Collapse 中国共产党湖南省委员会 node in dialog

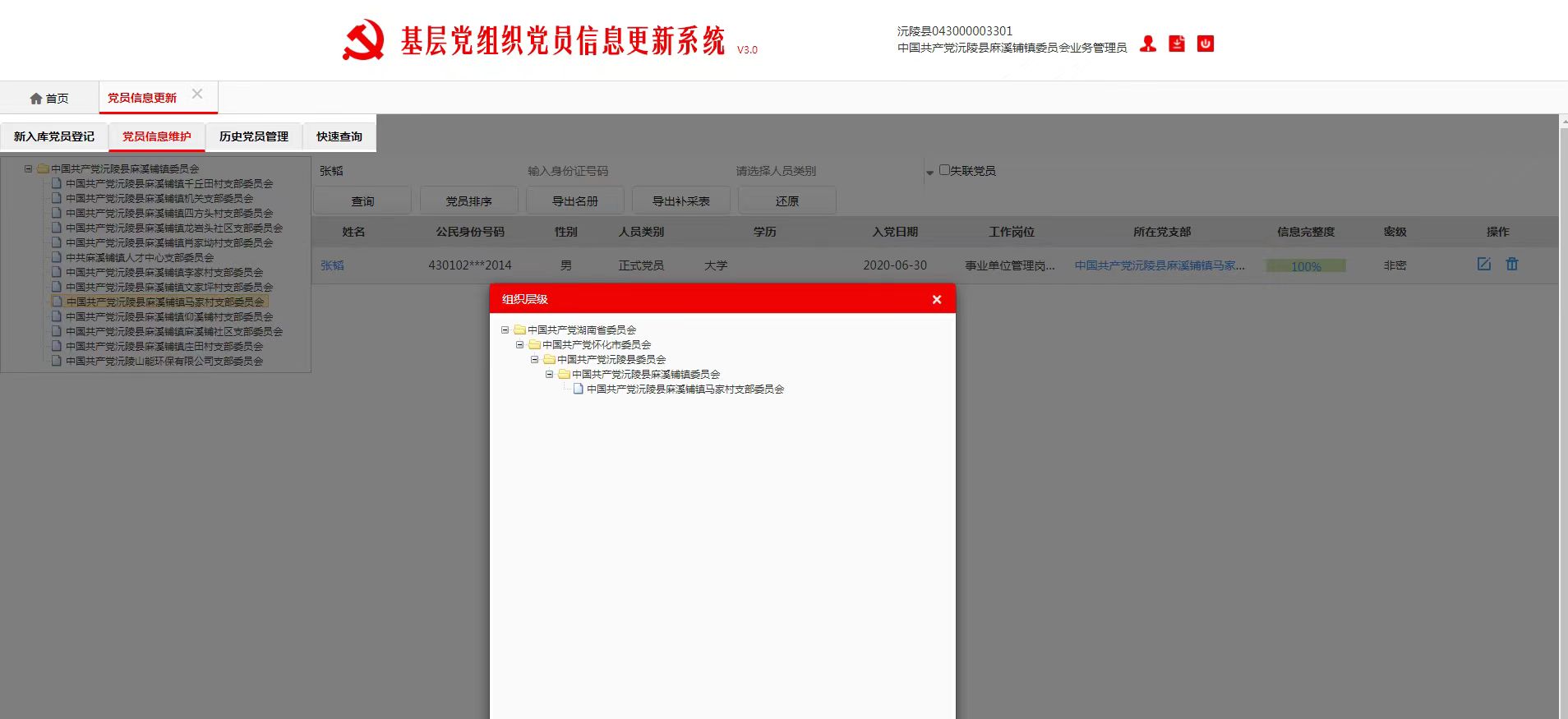(505, 330)
